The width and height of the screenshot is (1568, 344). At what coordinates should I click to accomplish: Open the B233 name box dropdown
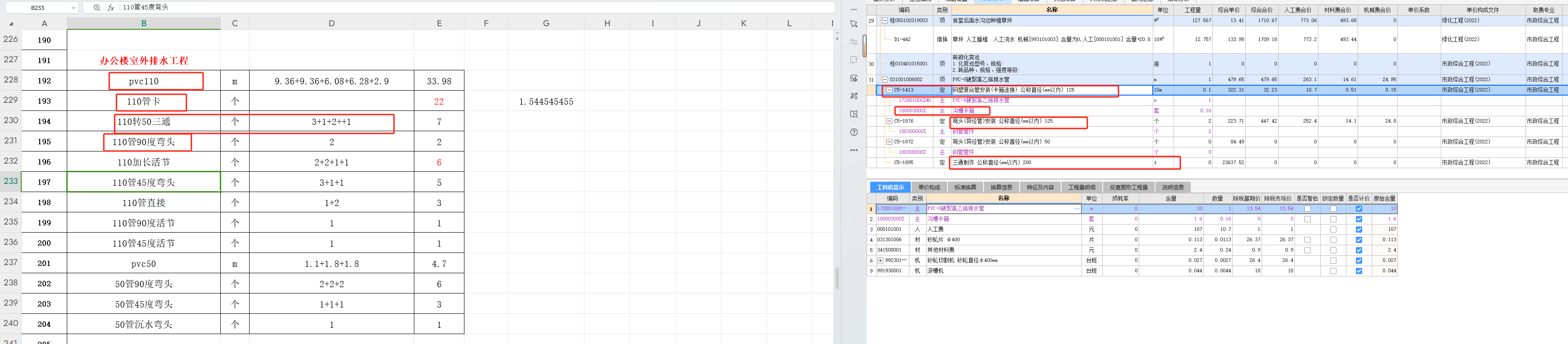point(74,8)
